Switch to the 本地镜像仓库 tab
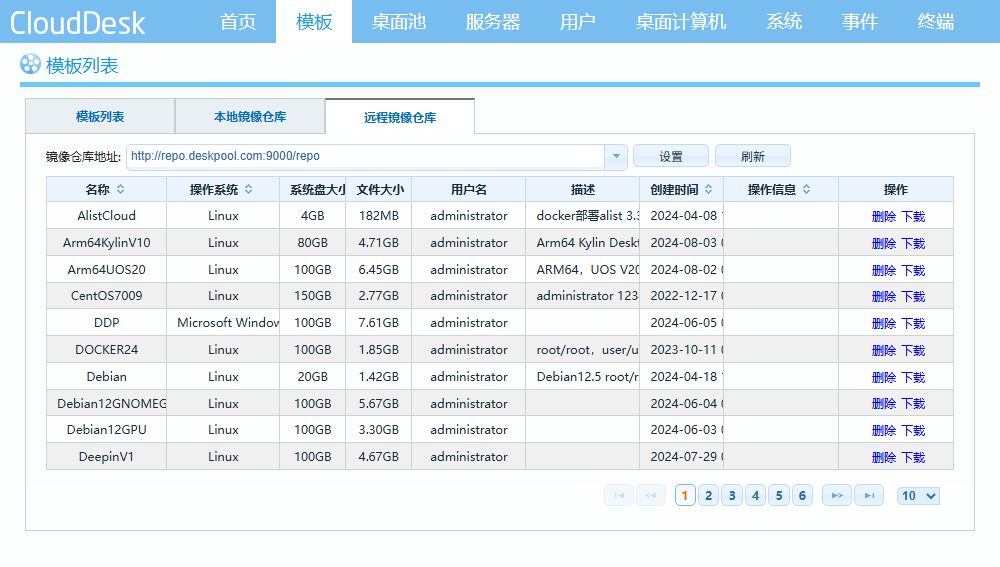 click(250, 117)
